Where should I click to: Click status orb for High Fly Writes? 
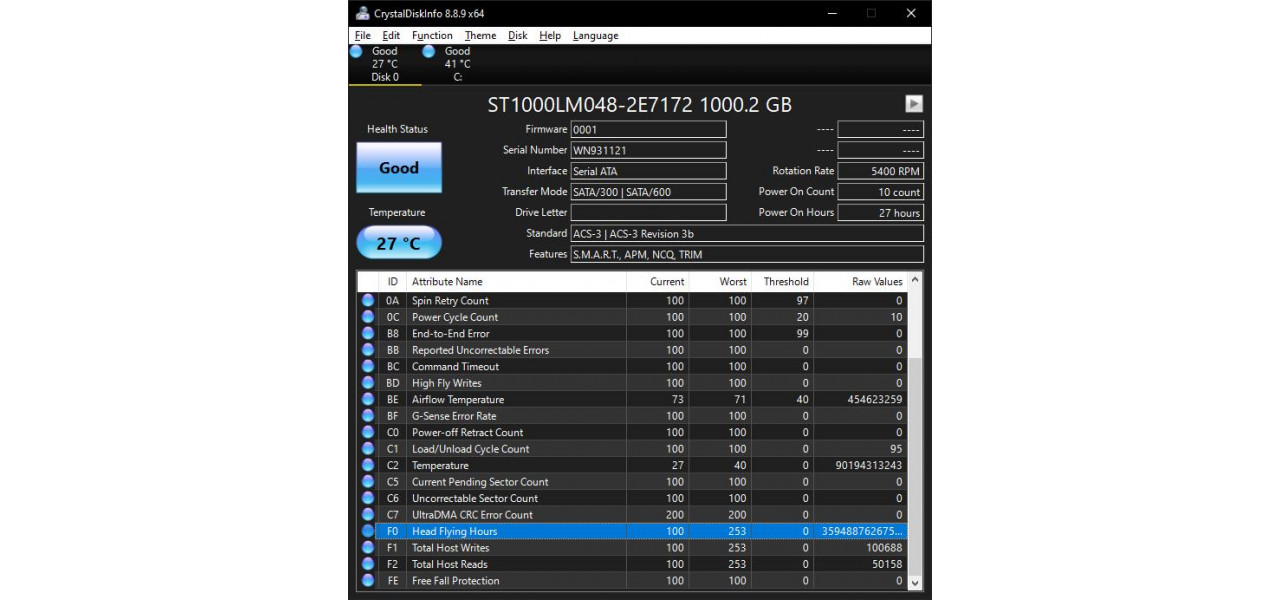[368, 383]
